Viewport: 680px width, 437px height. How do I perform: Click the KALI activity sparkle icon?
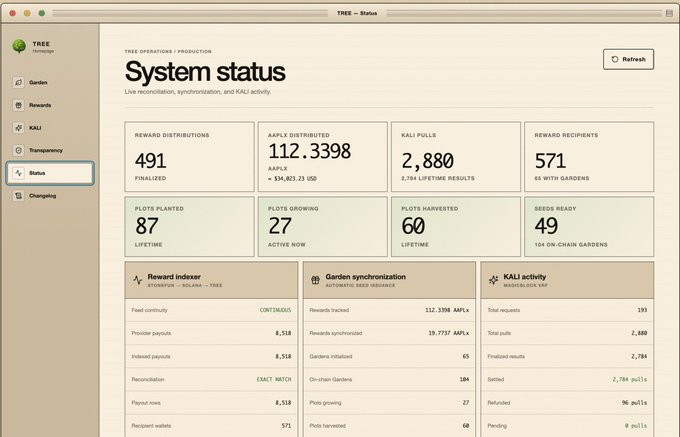point(494,280)
